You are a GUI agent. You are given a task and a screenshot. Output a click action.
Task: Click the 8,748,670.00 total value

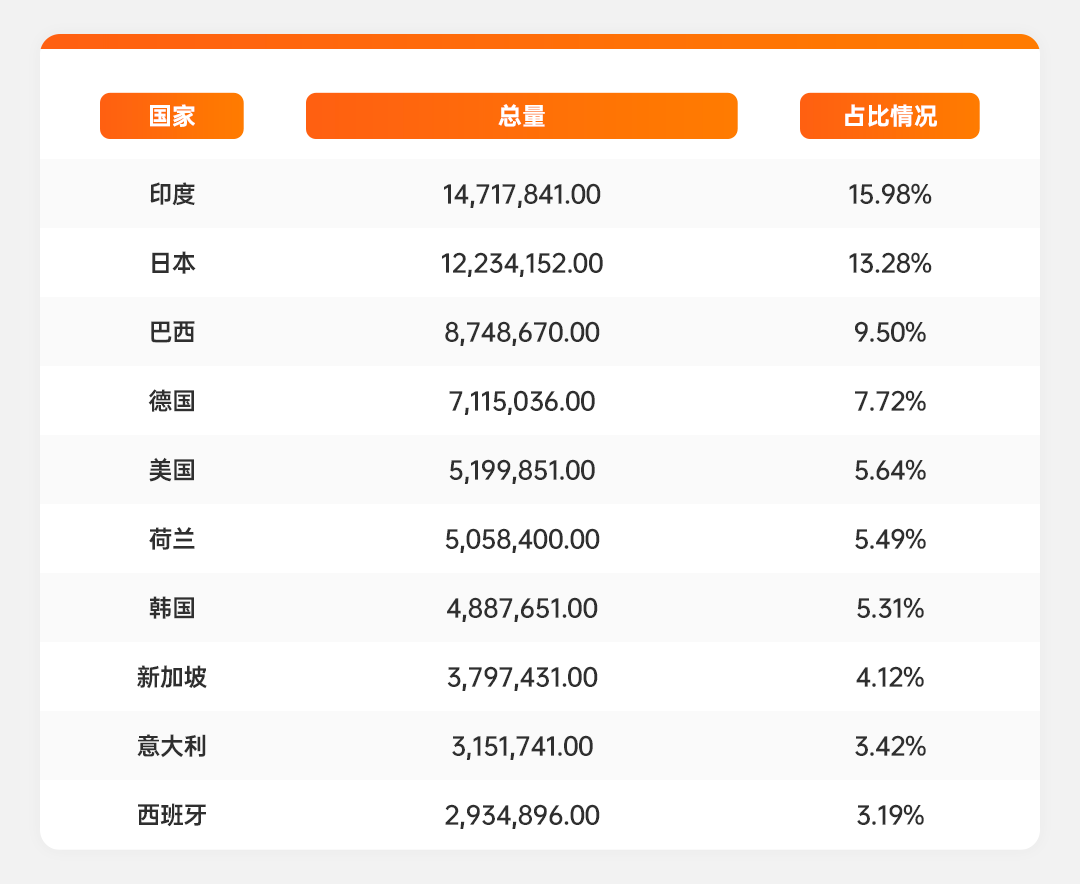[521, 332]
